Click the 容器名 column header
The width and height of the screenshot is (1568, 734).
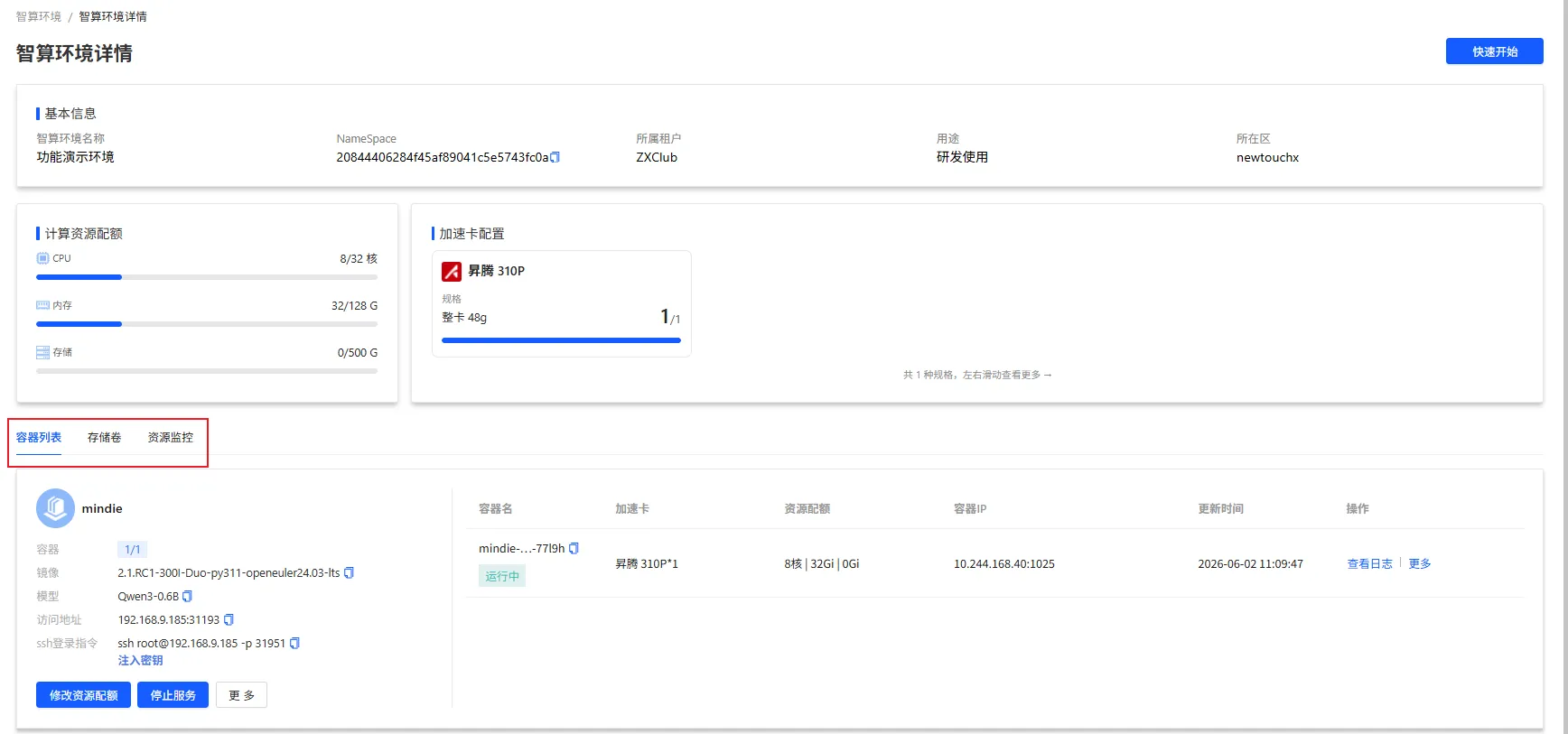pos(496,508)
